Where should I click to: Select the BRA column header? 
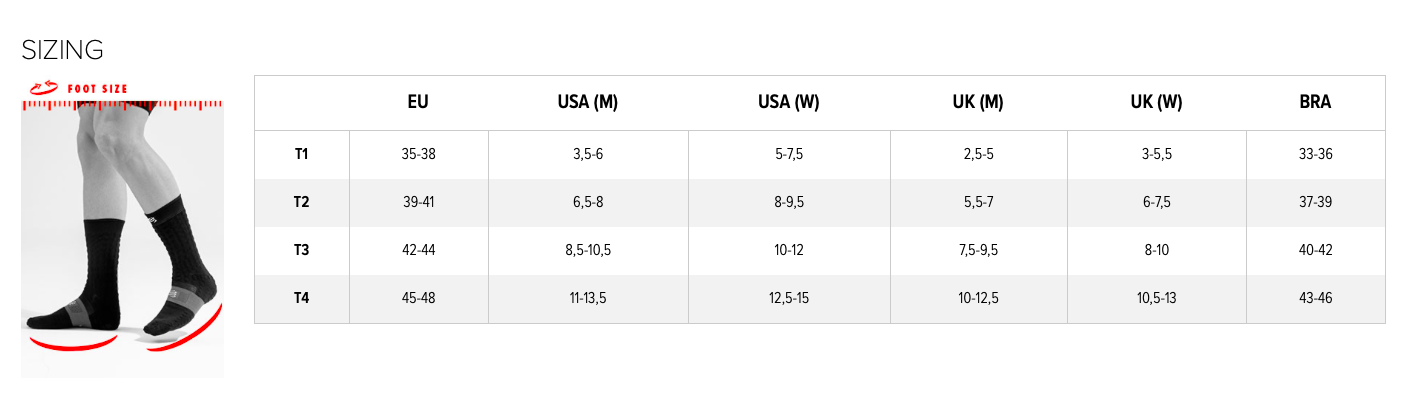click(x=1315, y=102)
